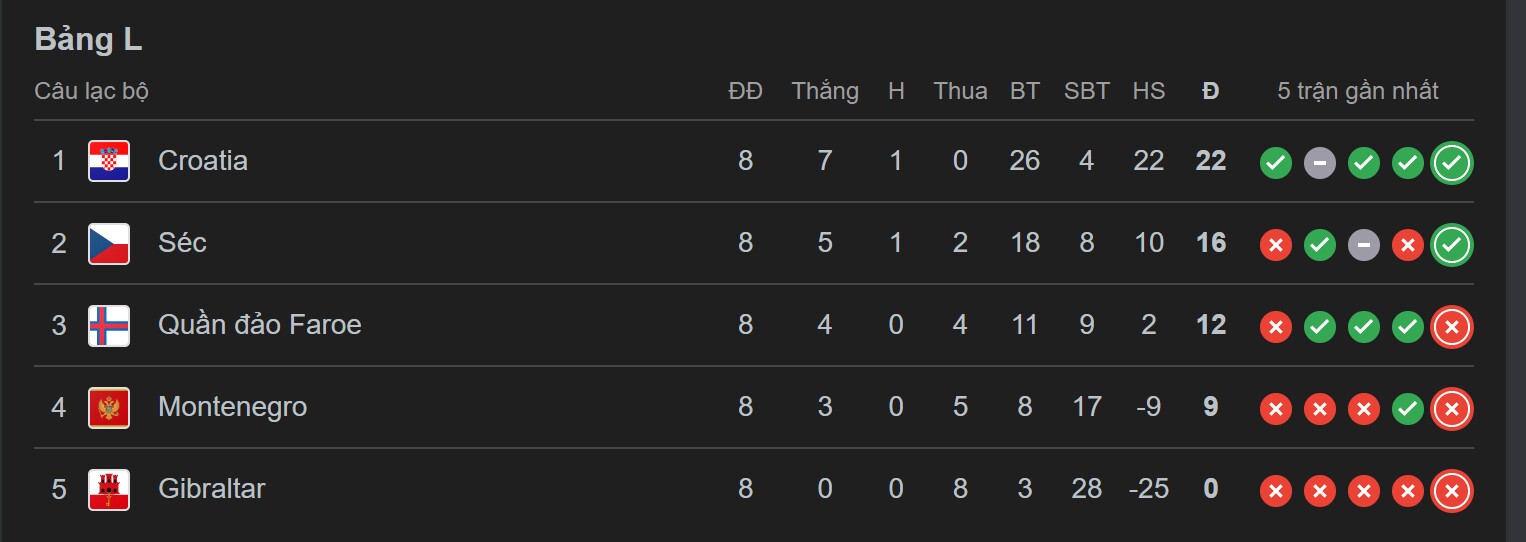Open the Croatia team link
Image resolution: width=1526 pixels, height=542 pixels.
click(x=203, y=161)
